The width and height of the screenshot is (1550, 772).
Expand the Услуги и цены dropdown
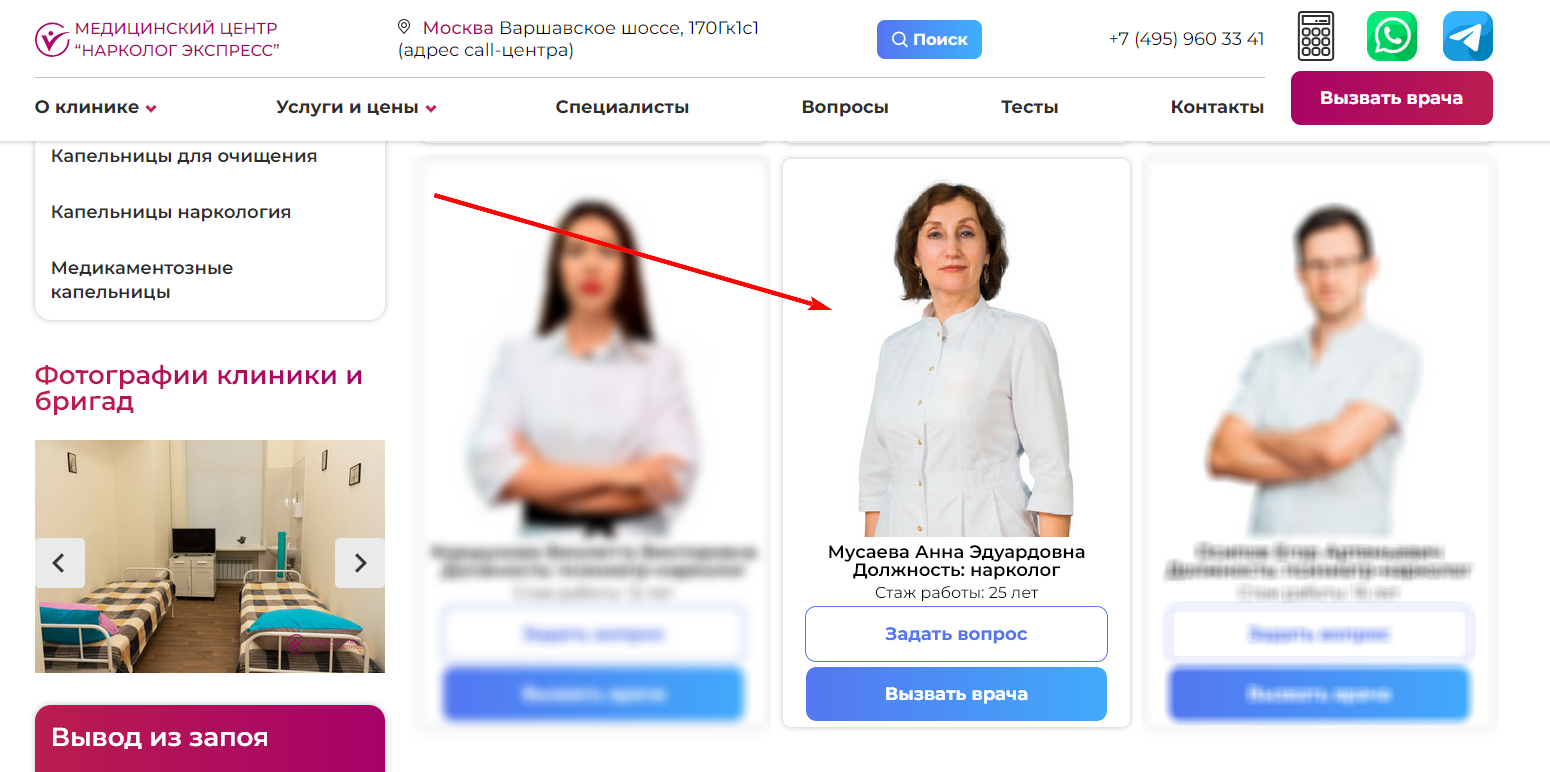click(x=356, y=108)
